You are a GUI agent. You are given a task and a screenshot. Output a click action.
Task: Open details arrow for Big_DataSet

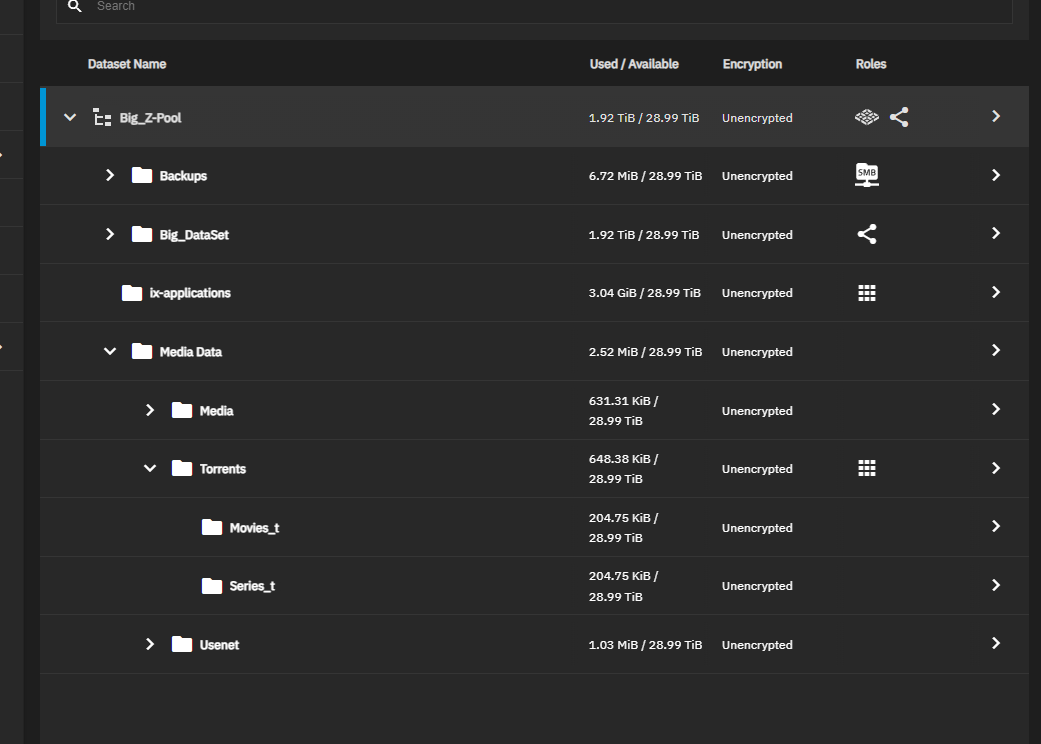pyautogui.click(x=995, y=233)
